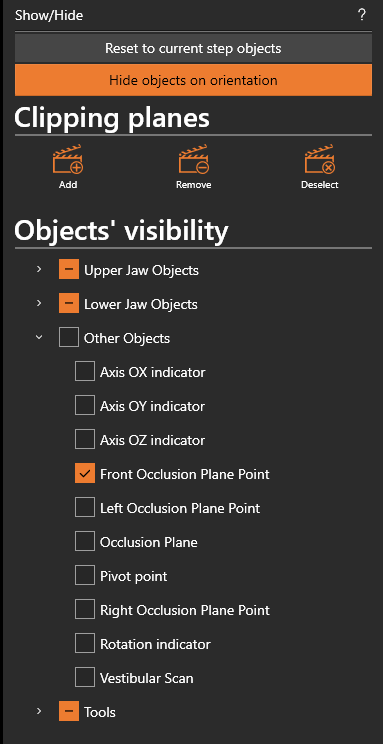
Task: Show the Vestibular Scan object
Action: (85, 678)
